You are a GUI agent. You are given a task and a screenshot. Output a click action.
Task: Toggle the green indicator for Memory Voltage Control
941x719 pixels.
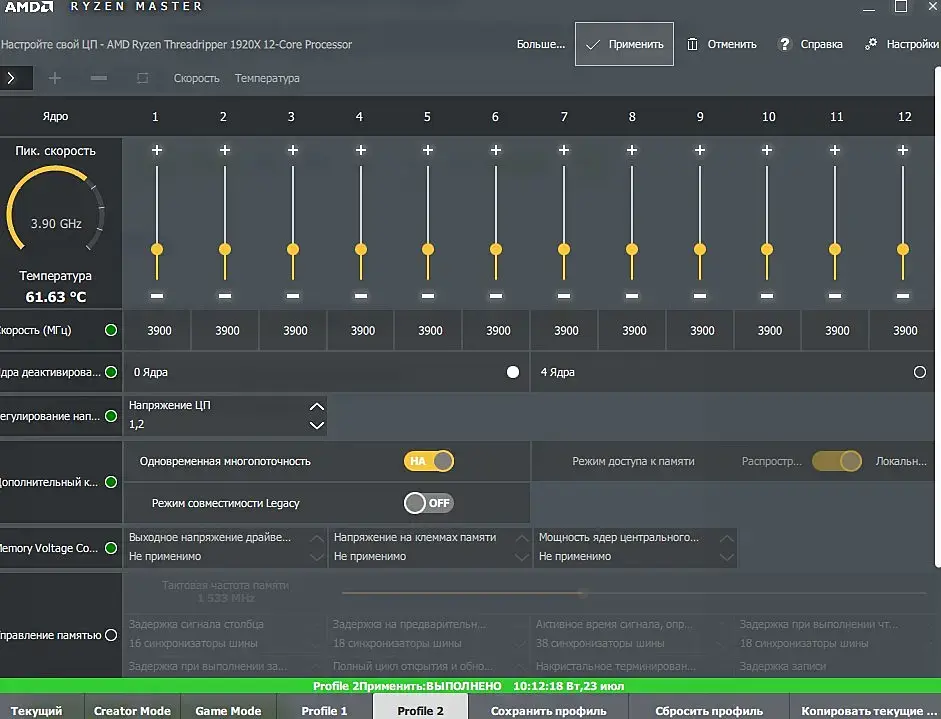[x=111, y=548]
